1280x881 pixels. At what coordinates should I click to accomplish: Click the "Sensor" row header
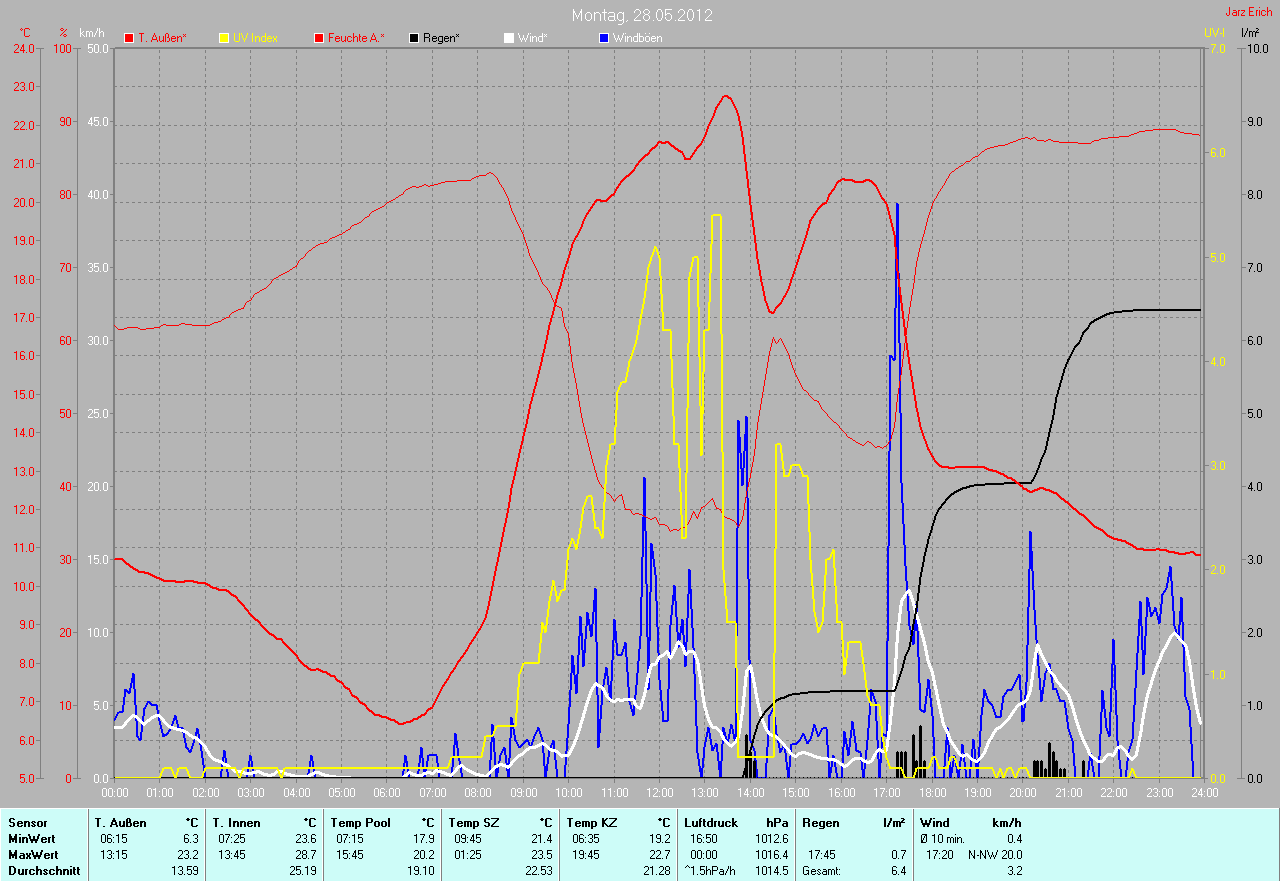[27, 823]
